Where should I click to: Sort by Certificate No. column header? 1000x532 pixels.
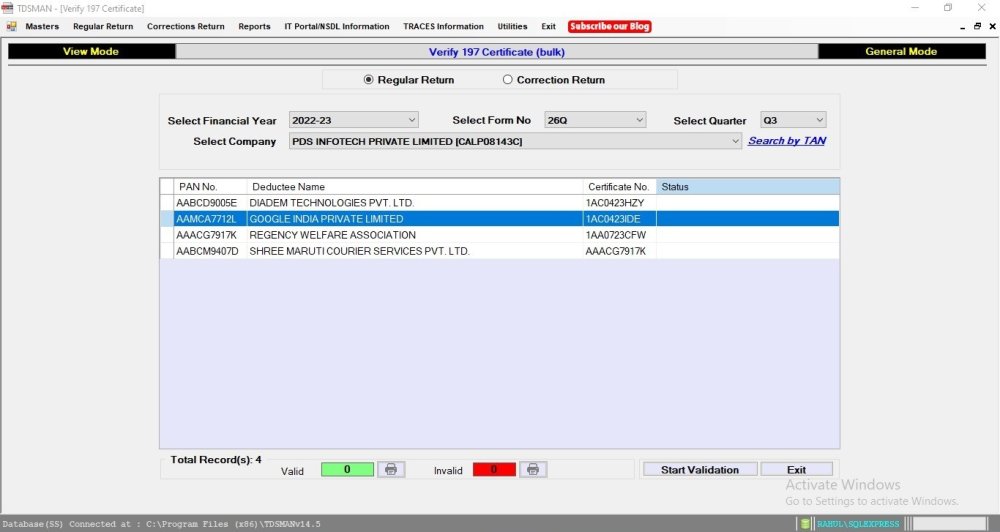pyautogui.click(x=619, y=187)
